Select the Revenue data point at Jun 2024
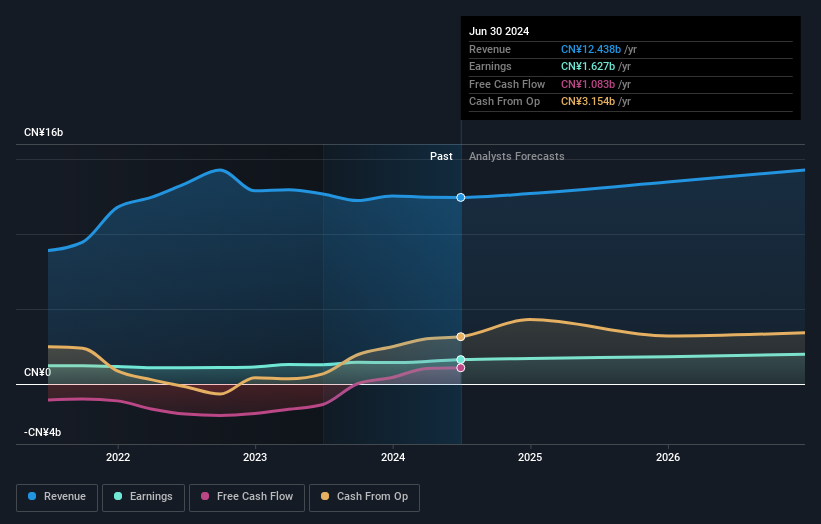This screenshot has width=821, height=524. 461,197
